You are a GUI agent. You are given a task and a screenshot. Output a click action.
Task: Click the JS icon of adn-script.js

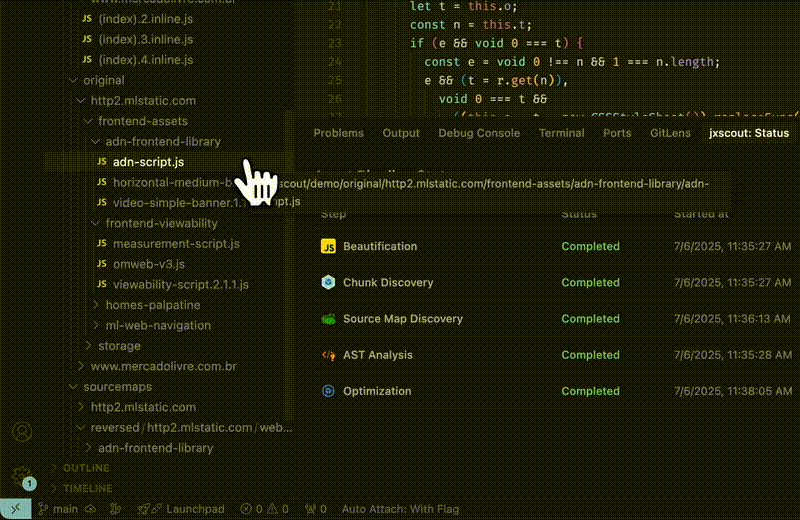pos(102,161)
